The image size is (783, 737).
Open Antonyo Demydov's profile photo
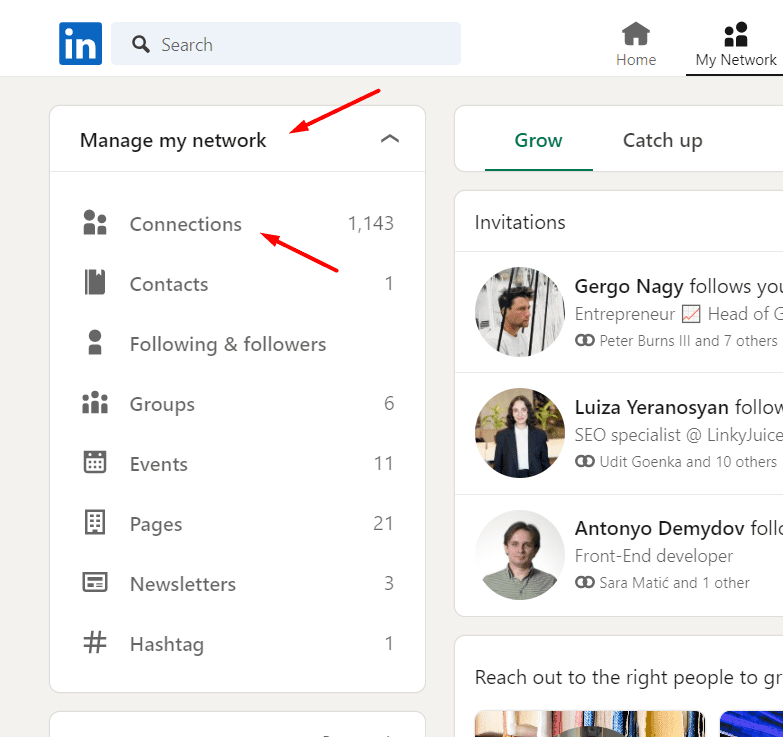pyautogui.click(x=520, y=555)
